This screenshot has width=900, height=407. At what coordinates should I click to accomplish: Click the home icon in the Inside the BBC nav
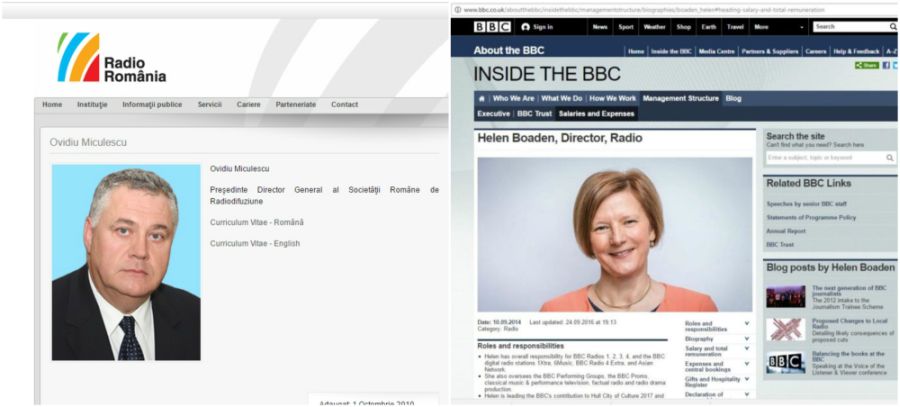point(482,99)
